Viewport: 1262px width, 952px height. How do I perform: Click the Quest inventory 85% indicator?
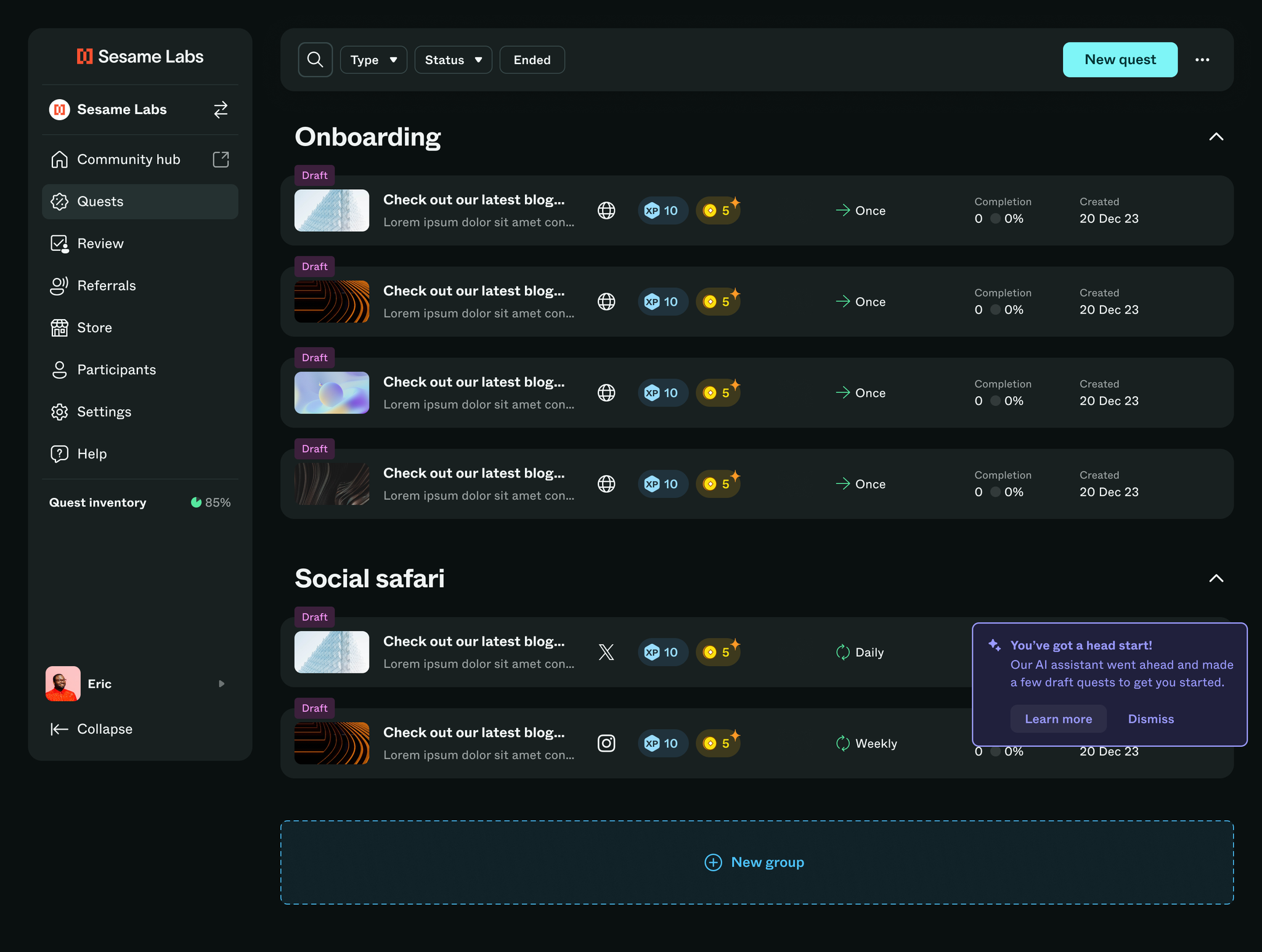(x=211, y=503)
